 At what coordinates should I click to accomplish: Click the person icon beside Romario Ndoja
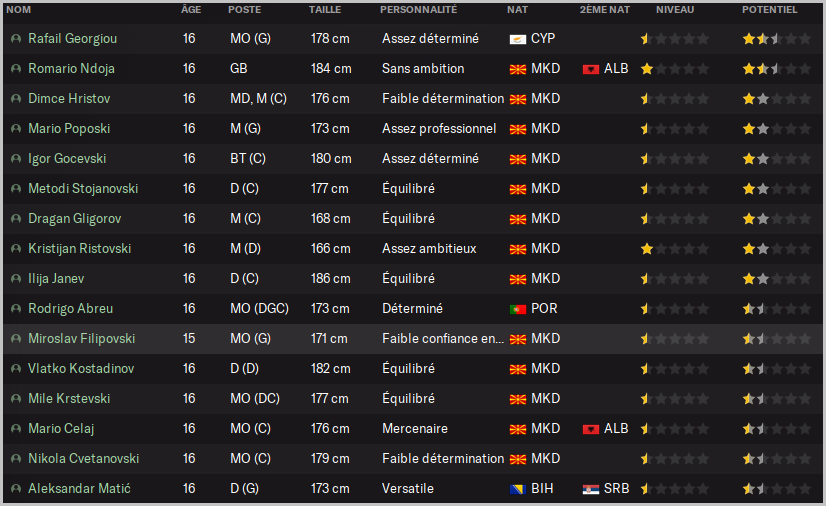tap(16, 69)
